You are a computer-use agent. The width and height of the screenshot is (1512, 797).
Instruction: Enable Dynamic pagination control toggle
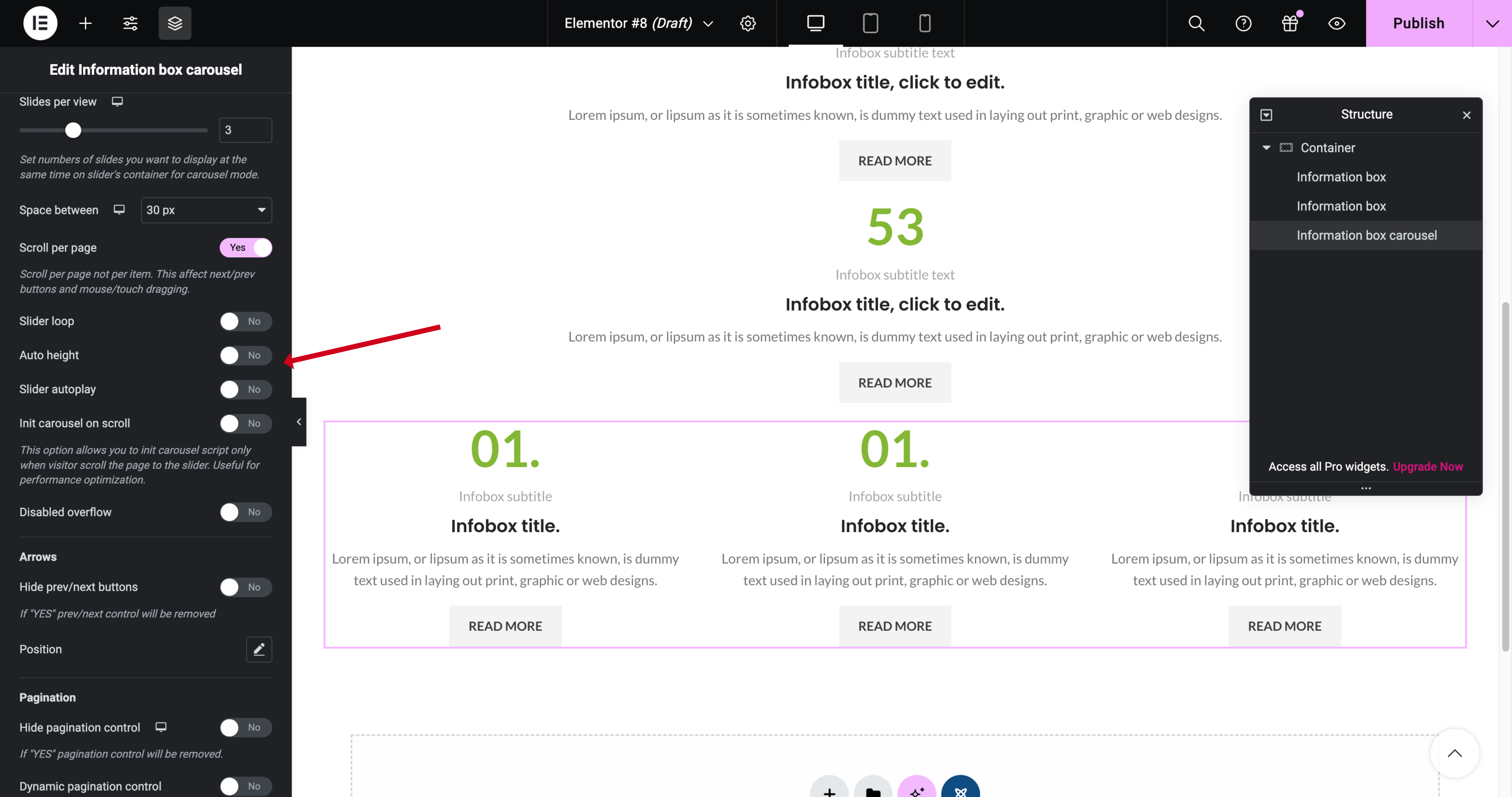[246, 786]
